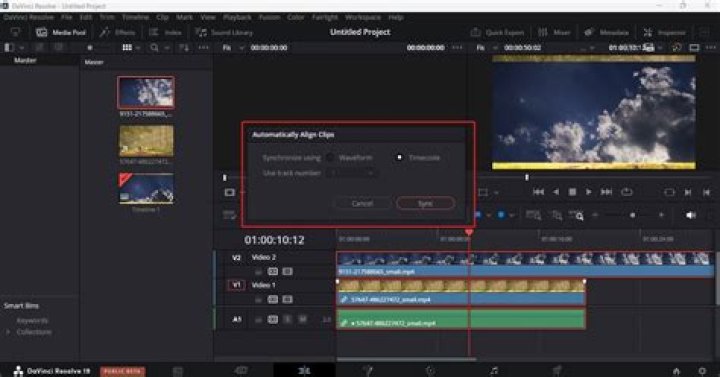This screenshot has width=720, height=377.
Task: Go to last frame in viewer
Action: 606,192
